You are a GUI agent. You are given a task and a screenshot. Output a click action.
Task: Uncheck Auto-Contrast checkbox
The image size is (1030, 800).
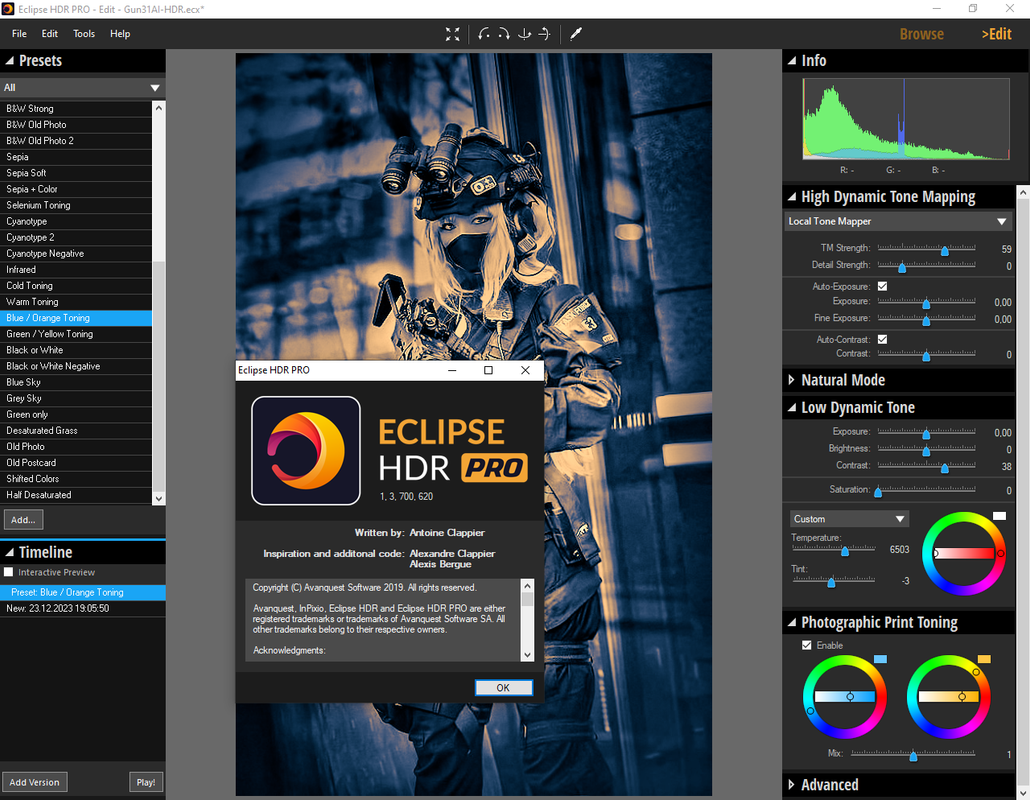882,340
